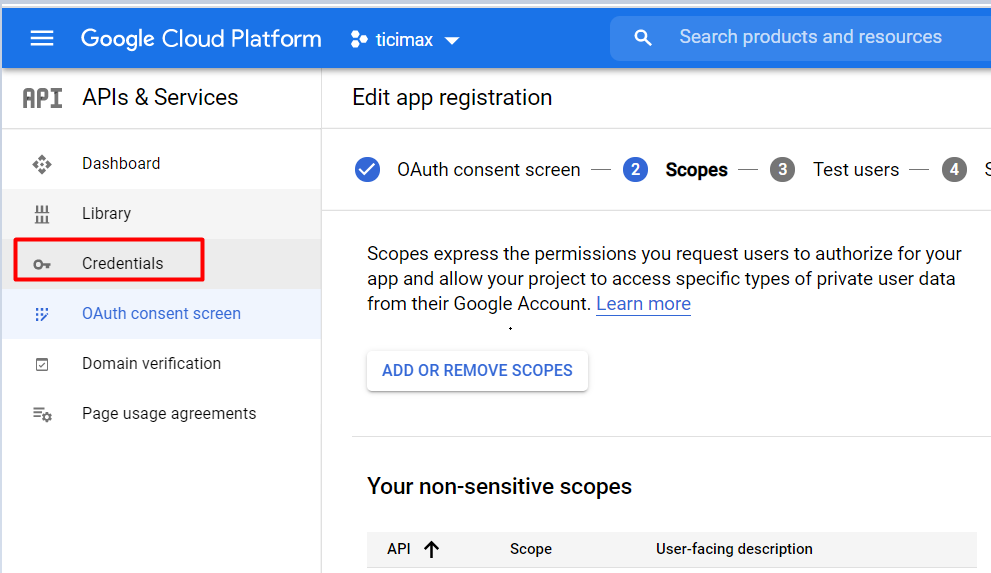Click the Google Cloud Platform logo
This screenshot has width=991, height=573.
click(201, 39)
